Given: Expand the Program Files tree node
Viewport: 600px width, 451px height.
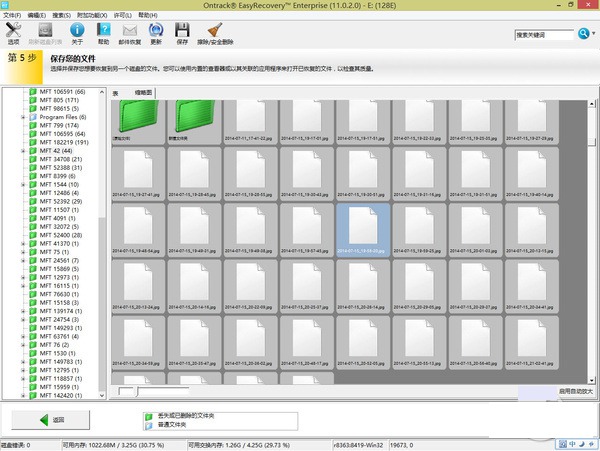Looking at the screenshot, I should [x=23, y=117].
